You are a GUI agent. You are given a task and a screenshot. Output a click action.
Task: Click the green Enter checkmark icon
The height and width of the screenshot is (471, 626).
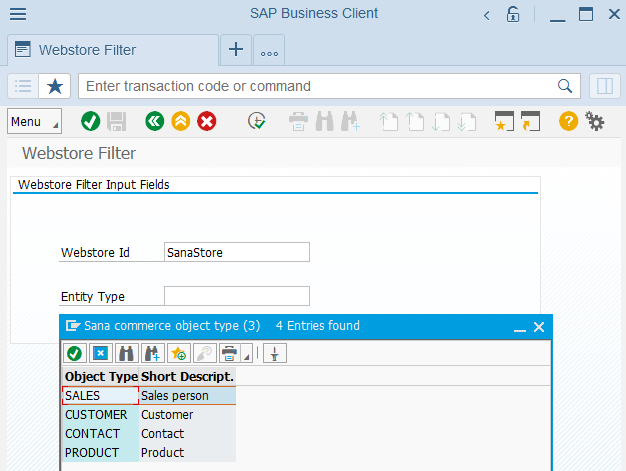pos(91,121)
